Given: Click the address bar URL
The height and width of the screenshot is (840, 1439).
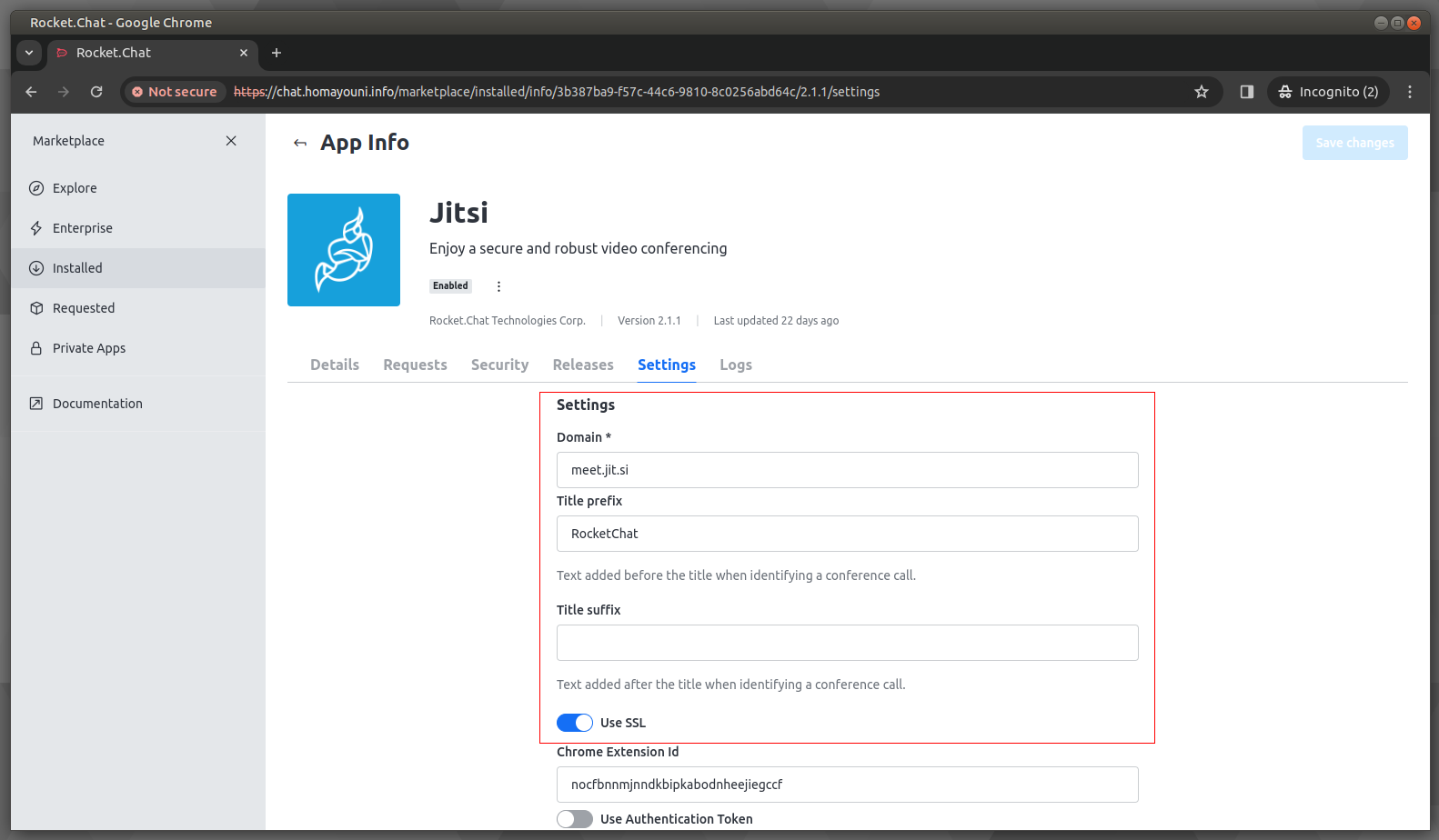Looking at the screenshot, I should 557,92.
